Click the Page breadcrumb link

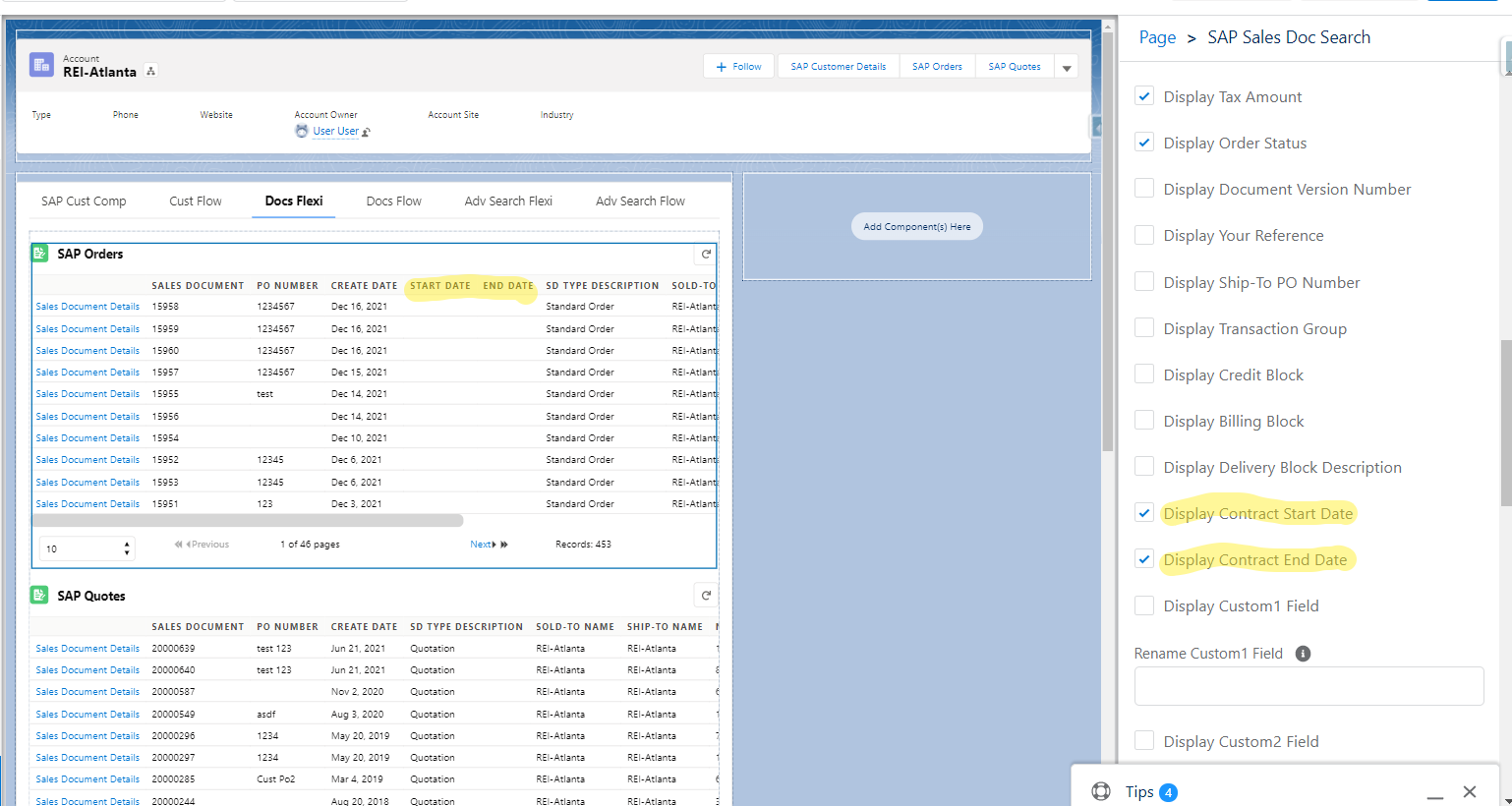tap(1157, 37)
